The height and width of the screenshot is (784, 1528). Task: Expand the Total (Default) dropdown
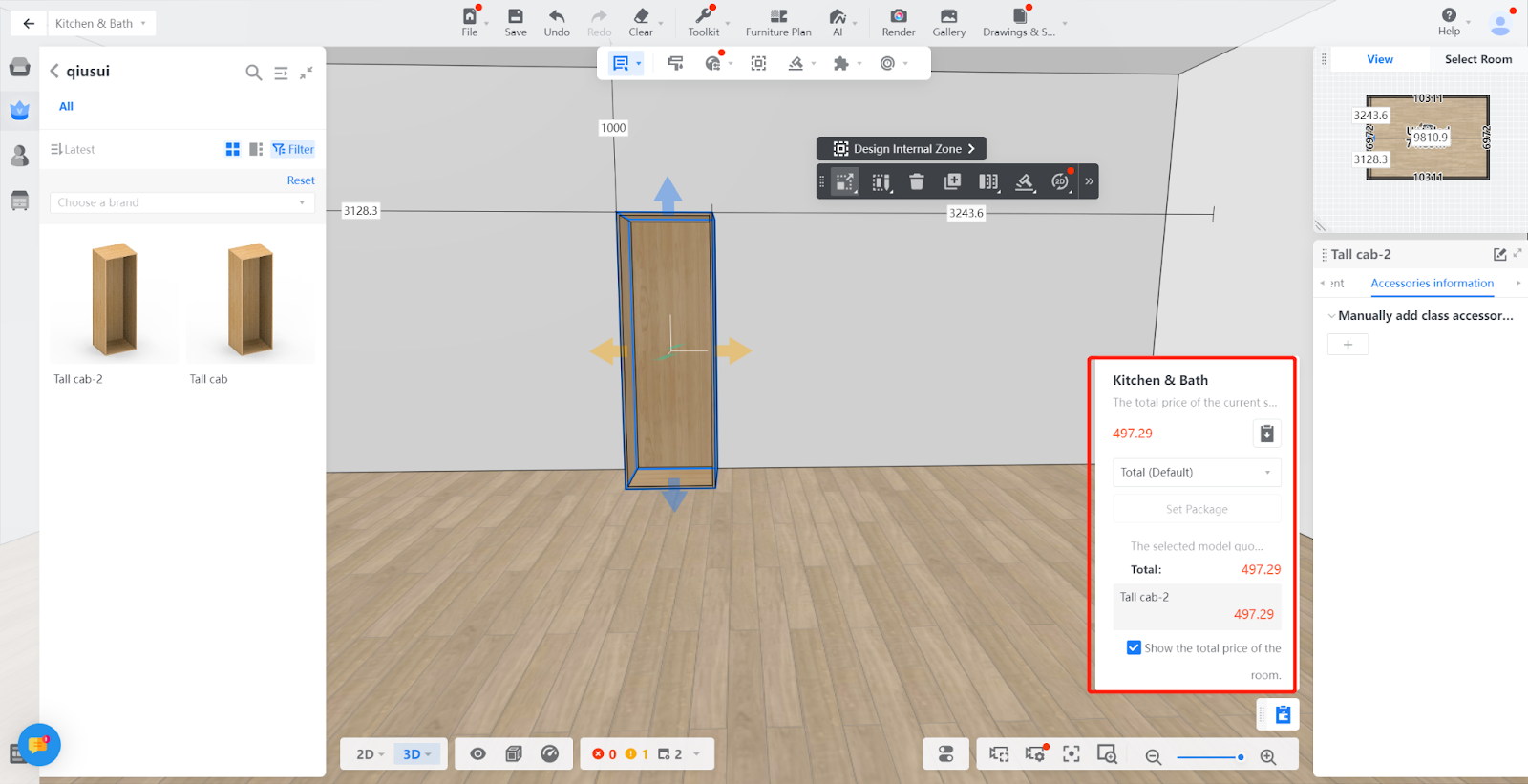(1197, 473)
